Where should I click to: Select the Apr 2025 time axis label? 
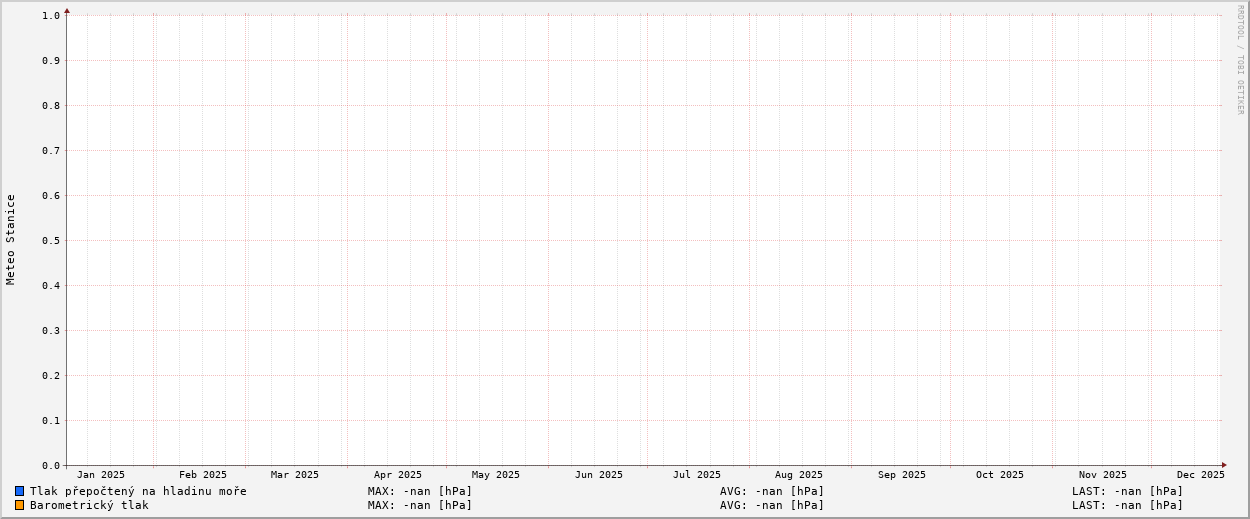coord(398,475)
